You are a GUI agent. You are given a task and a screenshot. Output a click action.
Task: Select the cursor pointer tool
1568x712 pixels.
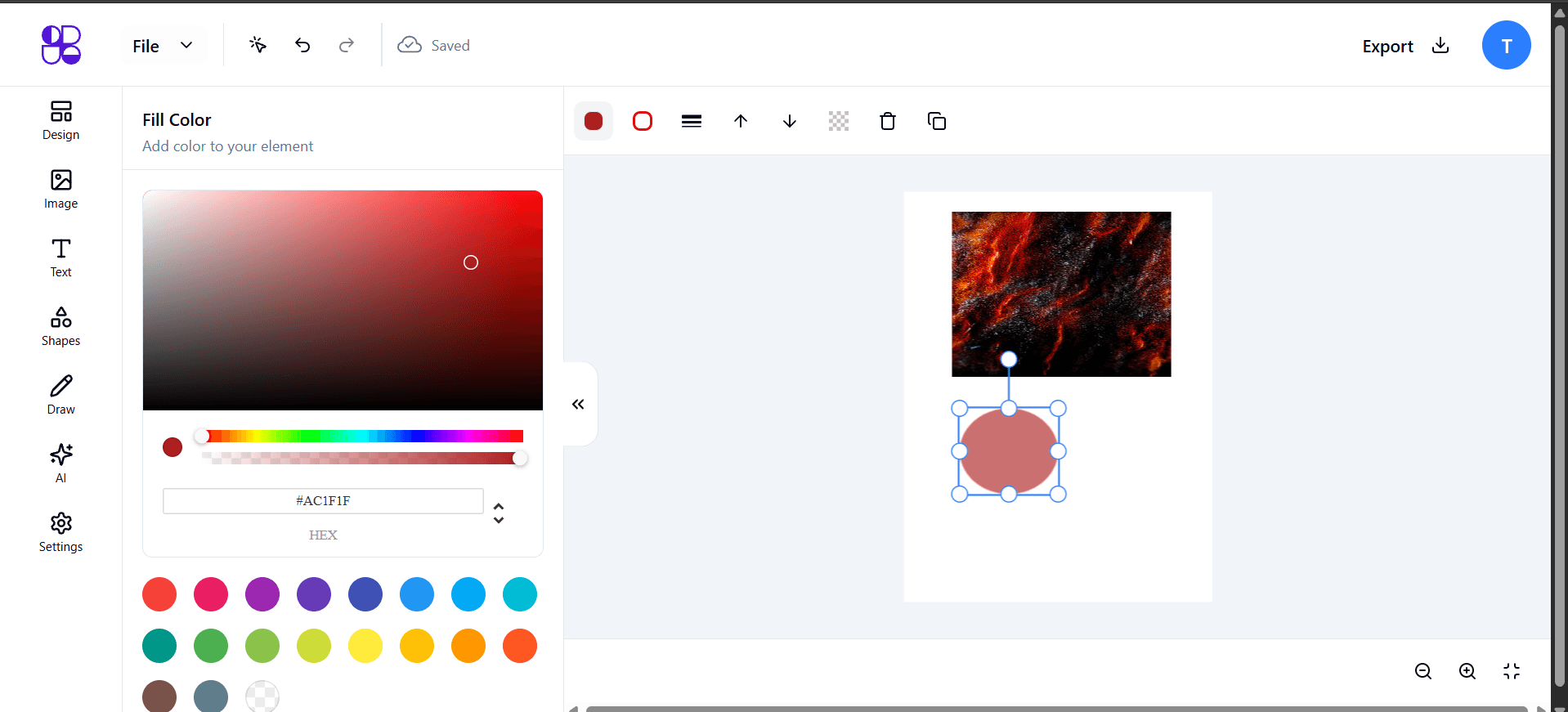pos(258,45)
